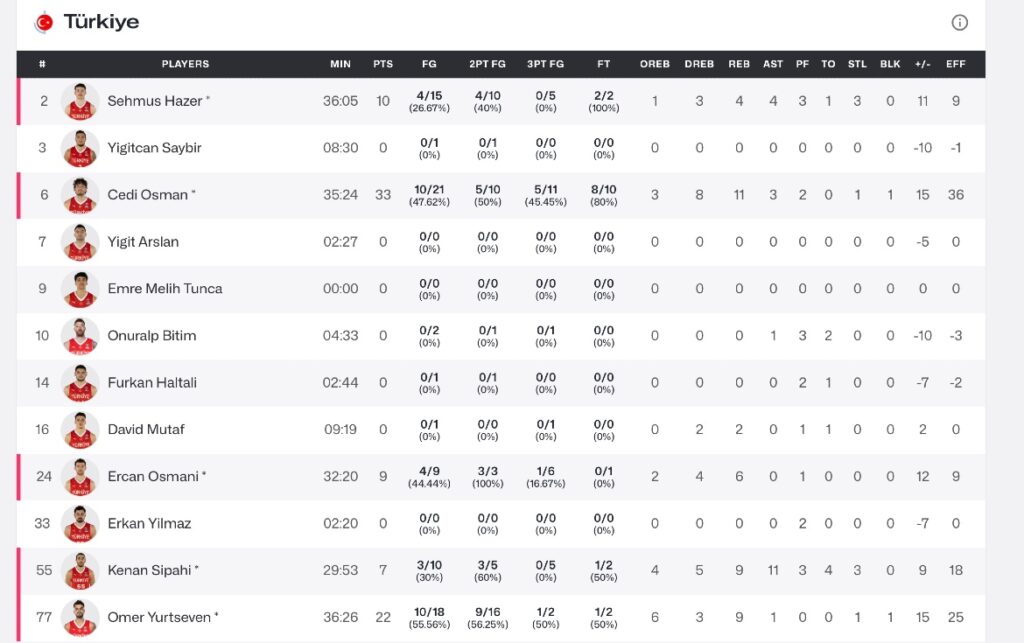Screen dimensions: 1024x643
Task: Click the PLAYERS column header
Action: (x=185, y=64)
